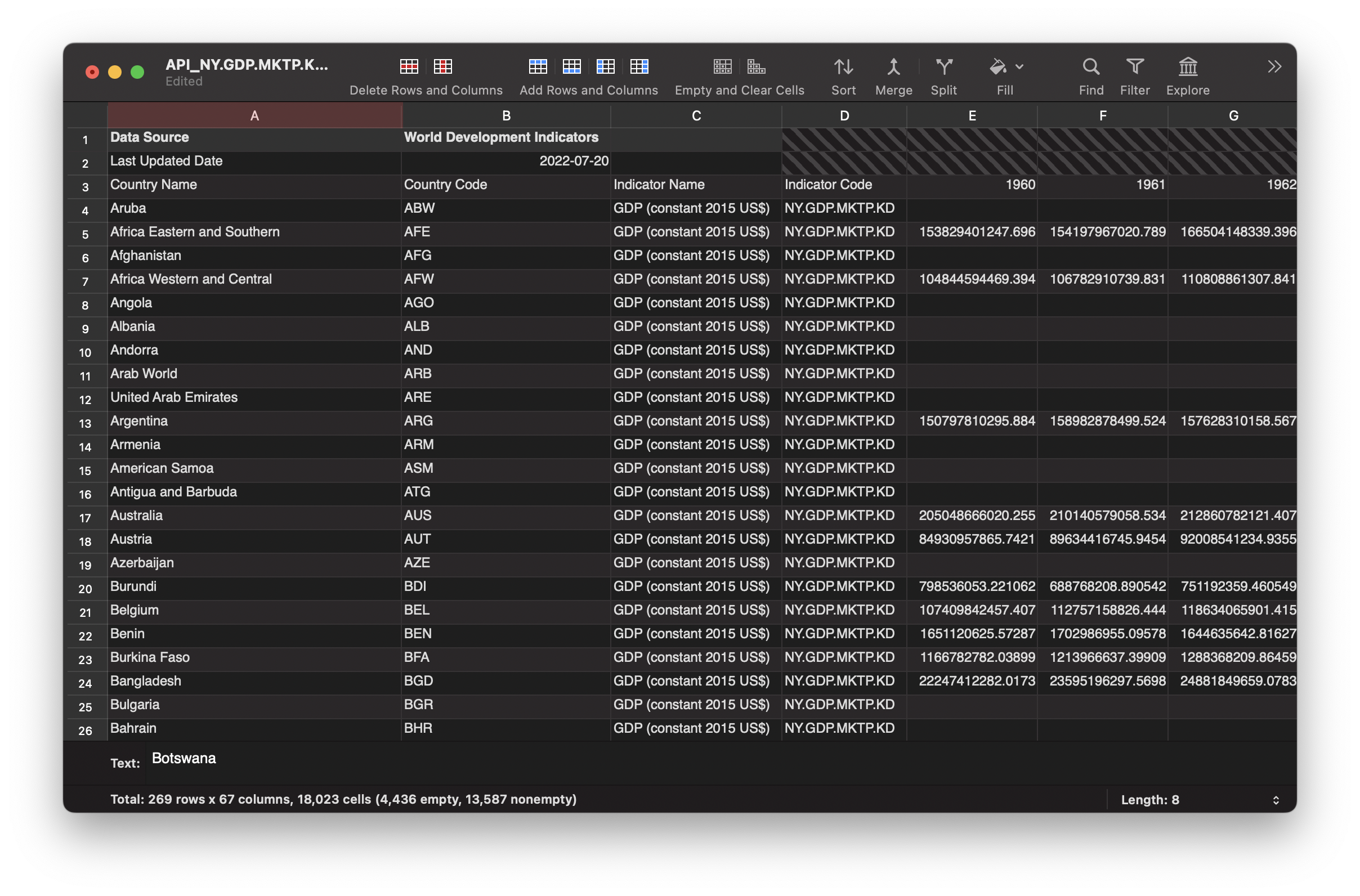This screenshot has width=1360, height=896.
Task: Click the Split tool icon
Action: click(943, 67)
